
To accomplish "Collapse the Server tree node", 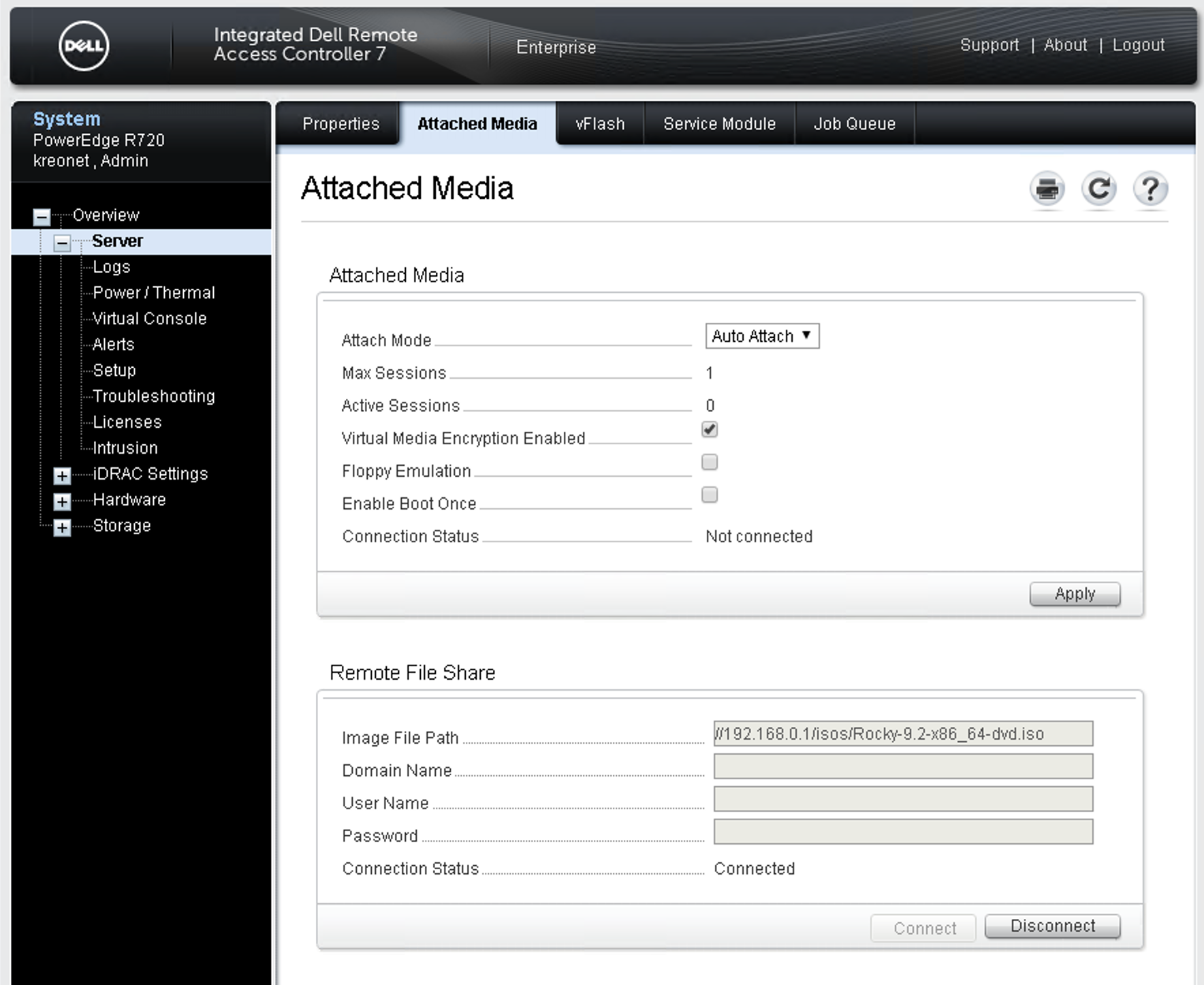I will (x=62, y=243).
